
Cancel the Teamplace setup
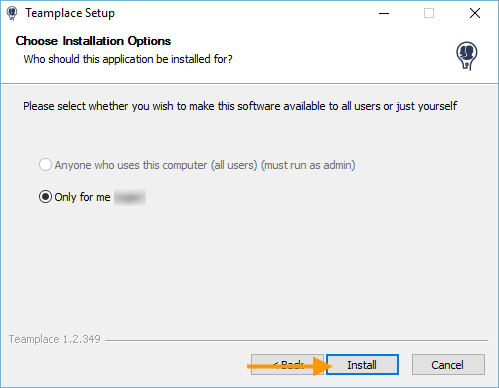pyautogui.click(x=448, y=365)
